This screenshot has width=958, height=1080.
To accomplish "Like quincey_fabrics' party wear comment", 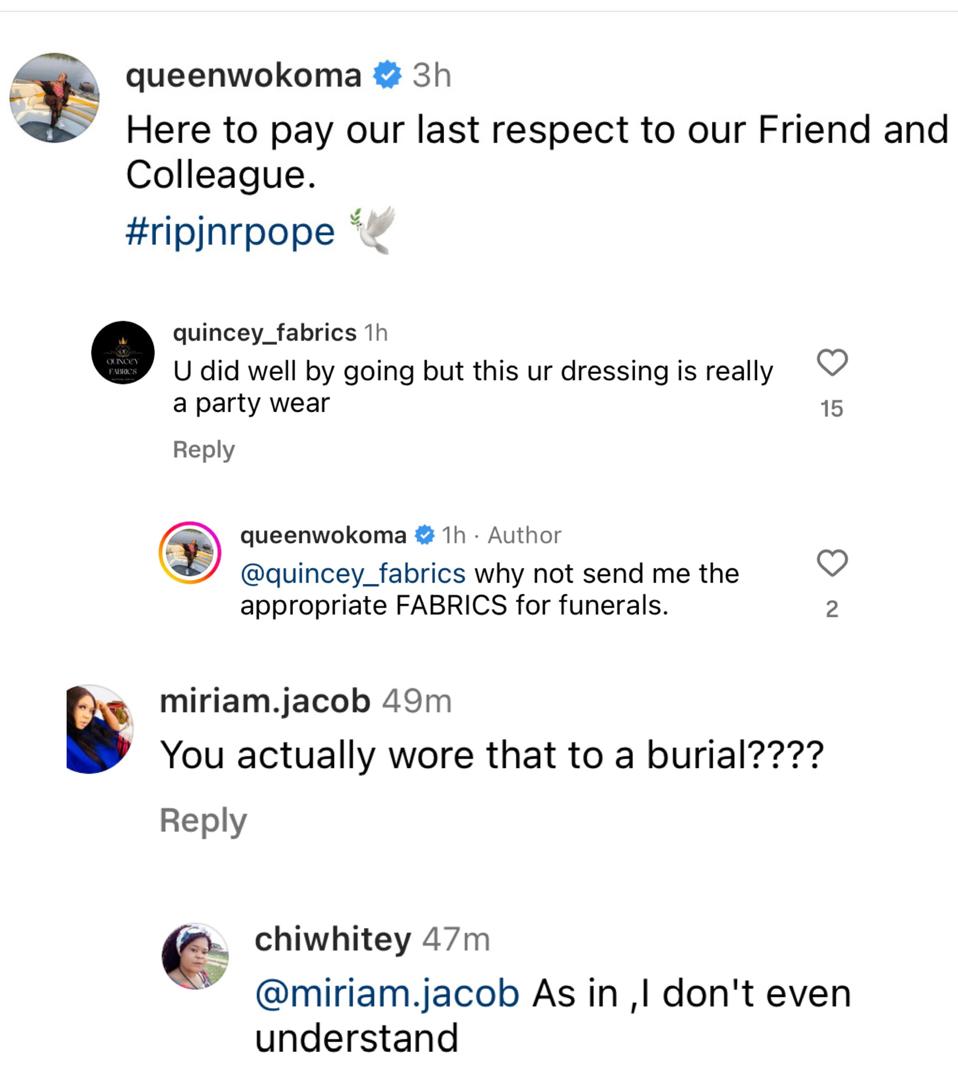I will 832,363.
